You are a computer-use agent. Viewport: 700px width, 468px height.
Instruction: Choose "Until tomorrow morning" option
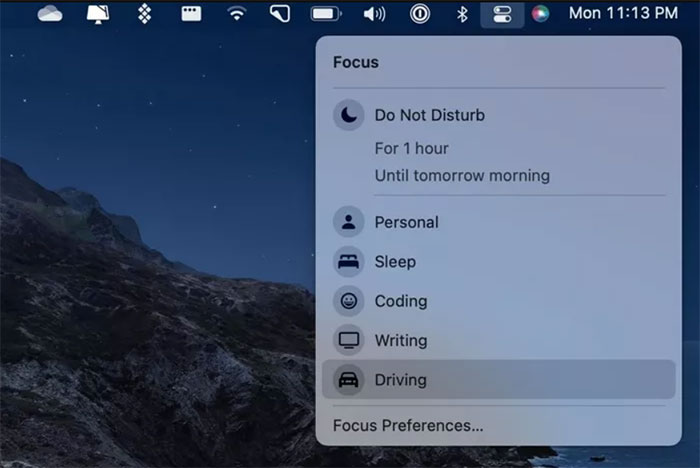pyautogui.click(x=462, y=176)
